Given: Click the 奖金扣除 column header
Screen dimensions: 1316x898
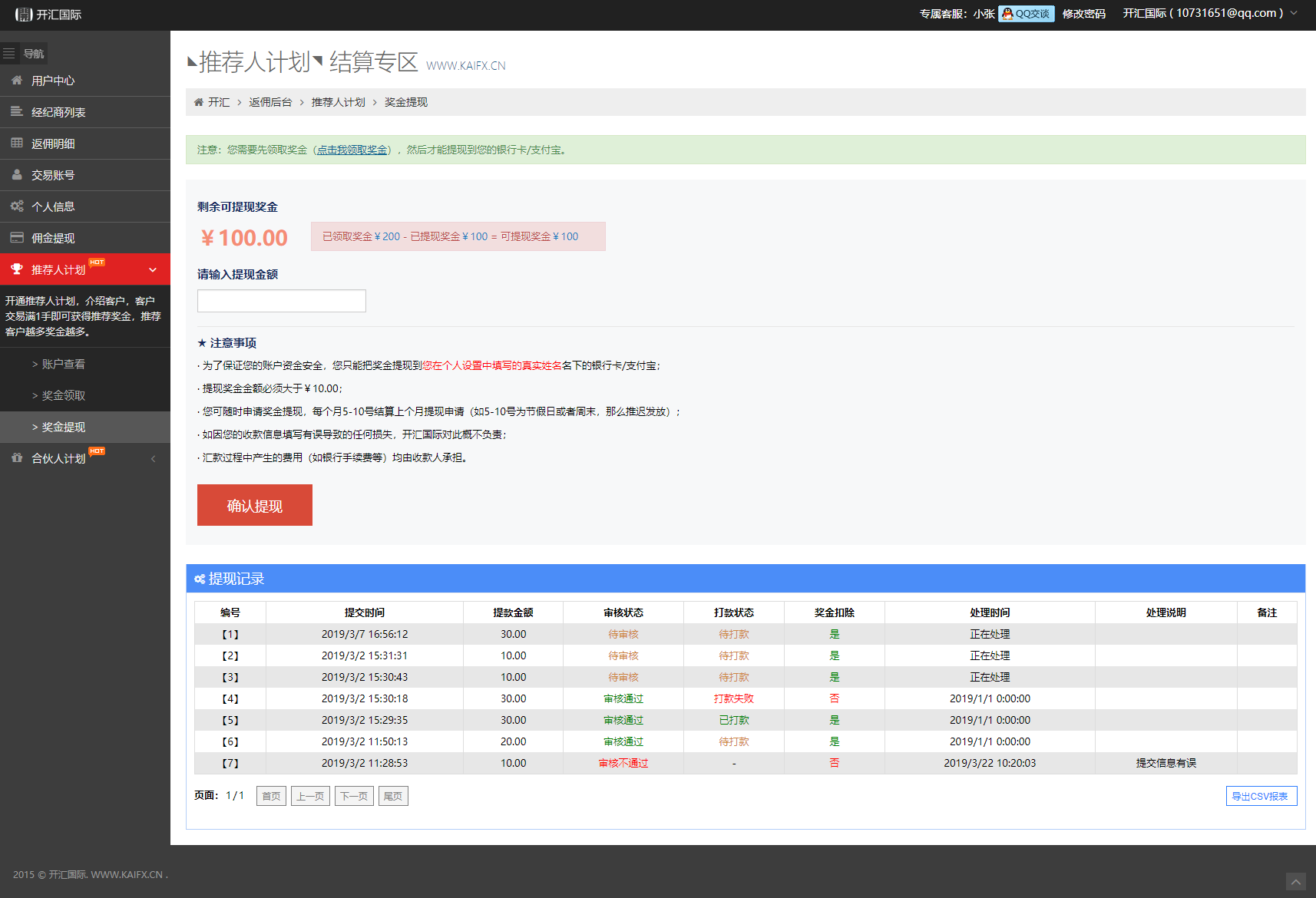Looking at the screenshot, I should coord(835,612).
